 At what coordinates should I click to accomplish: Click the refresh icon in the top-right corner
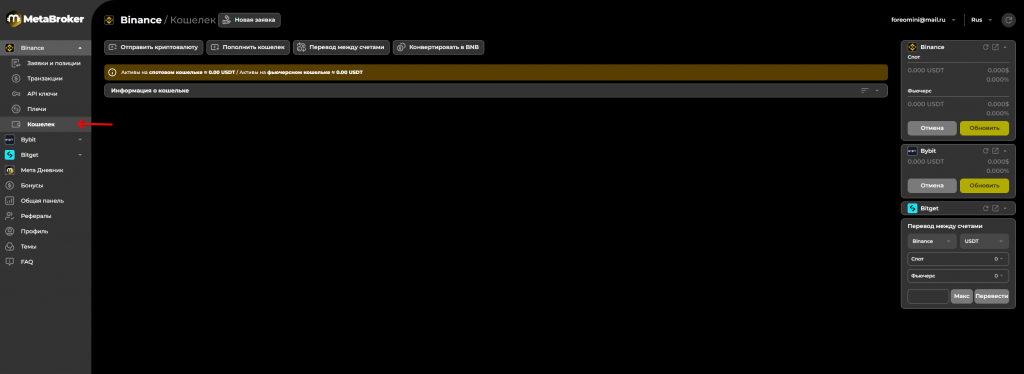click(1008, 20)
